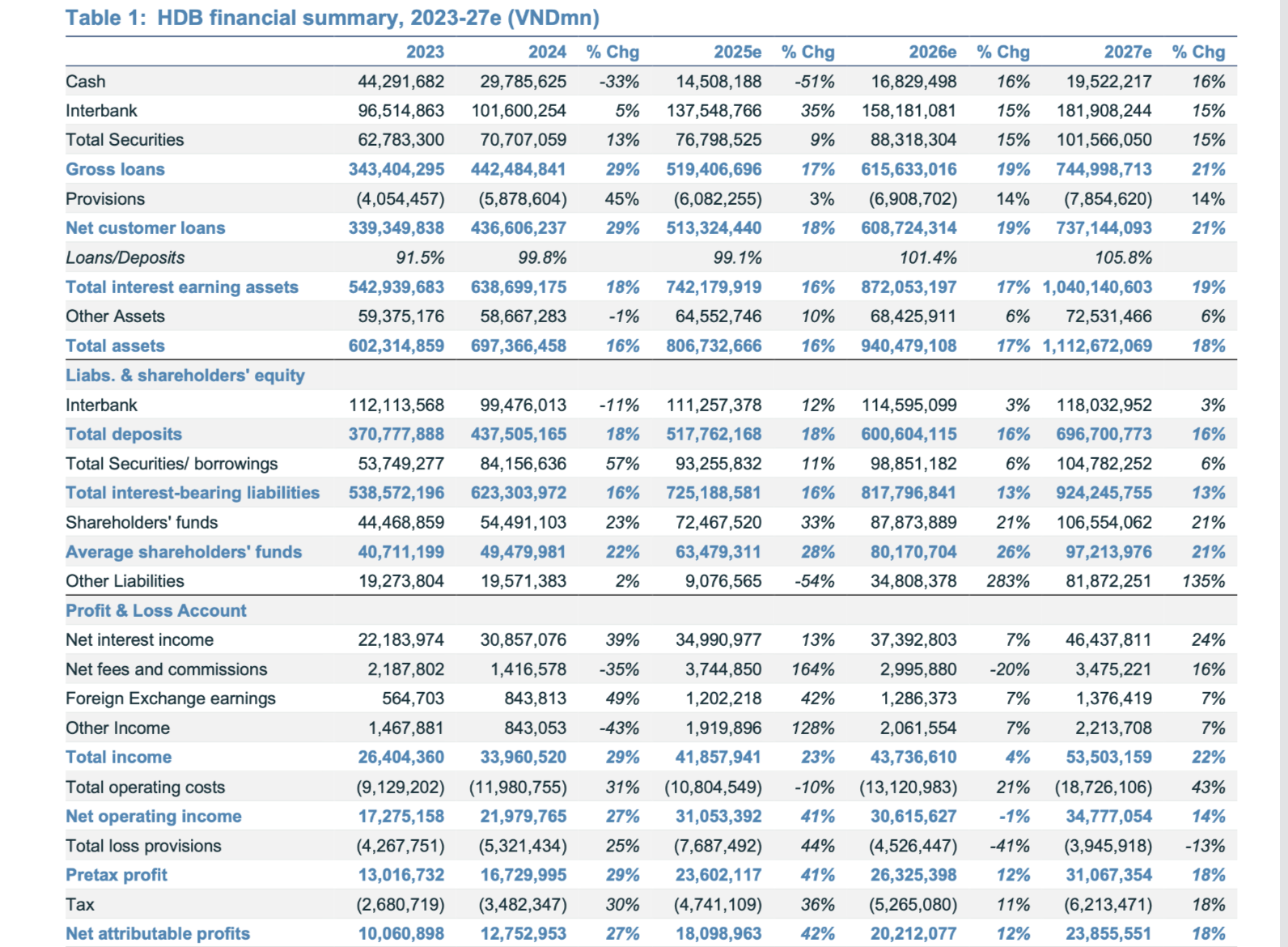The height and width of the screenshot is (947, 1288).
Task: Select the Foreign Exchange earnings row label
Action: [171, 699]
